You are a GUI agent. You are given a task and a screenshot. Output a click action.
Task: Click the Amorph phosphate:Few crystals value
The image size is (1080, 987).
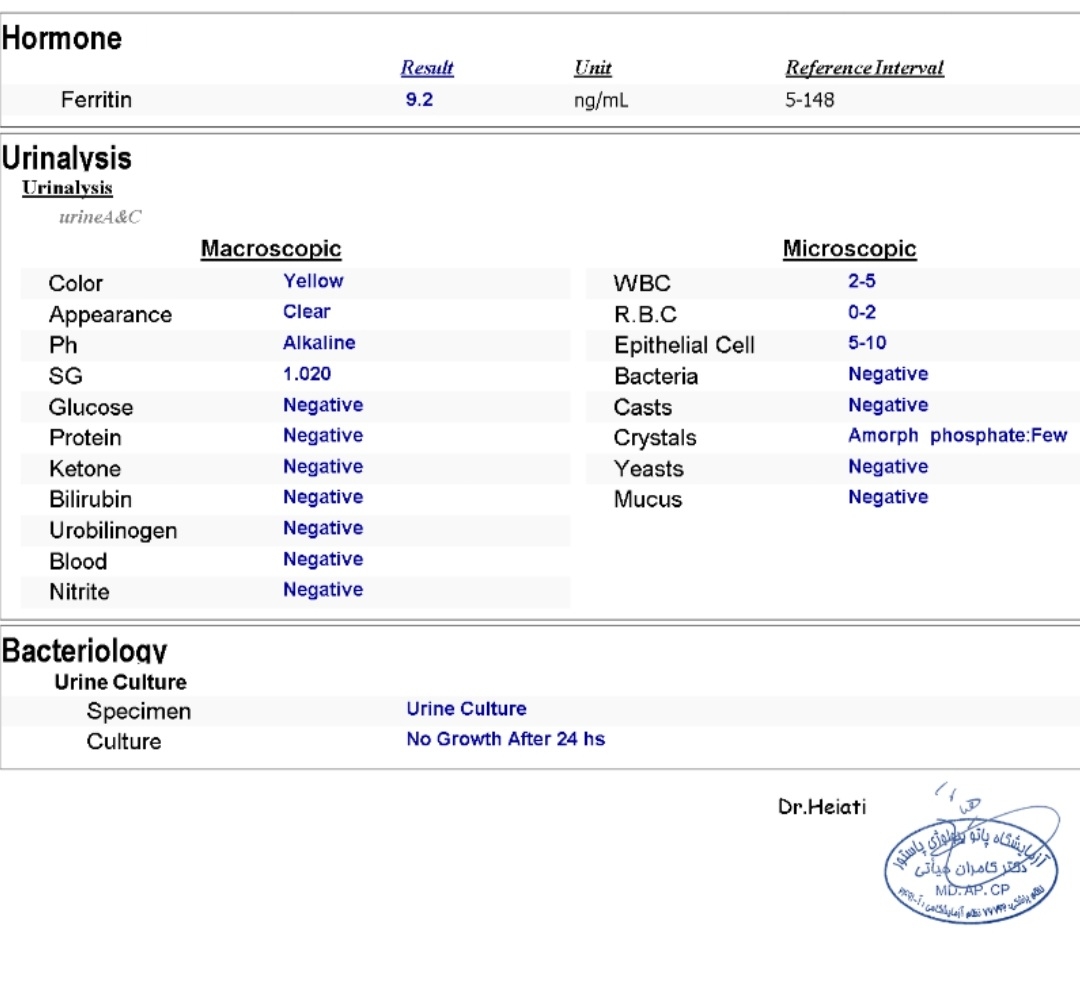coord(957,435)
